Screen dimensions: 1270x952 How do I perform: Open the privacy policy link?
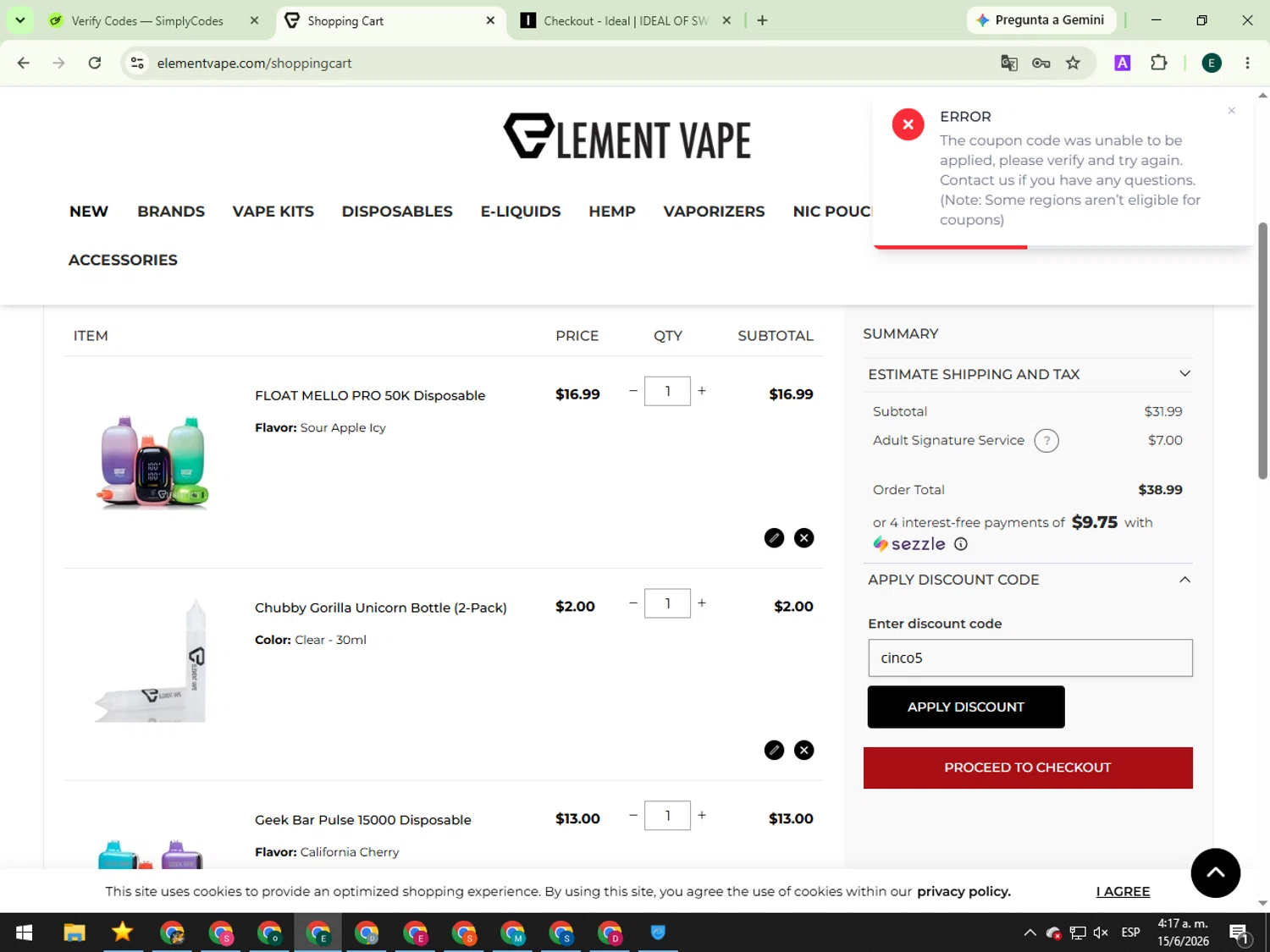coord(964,892)
